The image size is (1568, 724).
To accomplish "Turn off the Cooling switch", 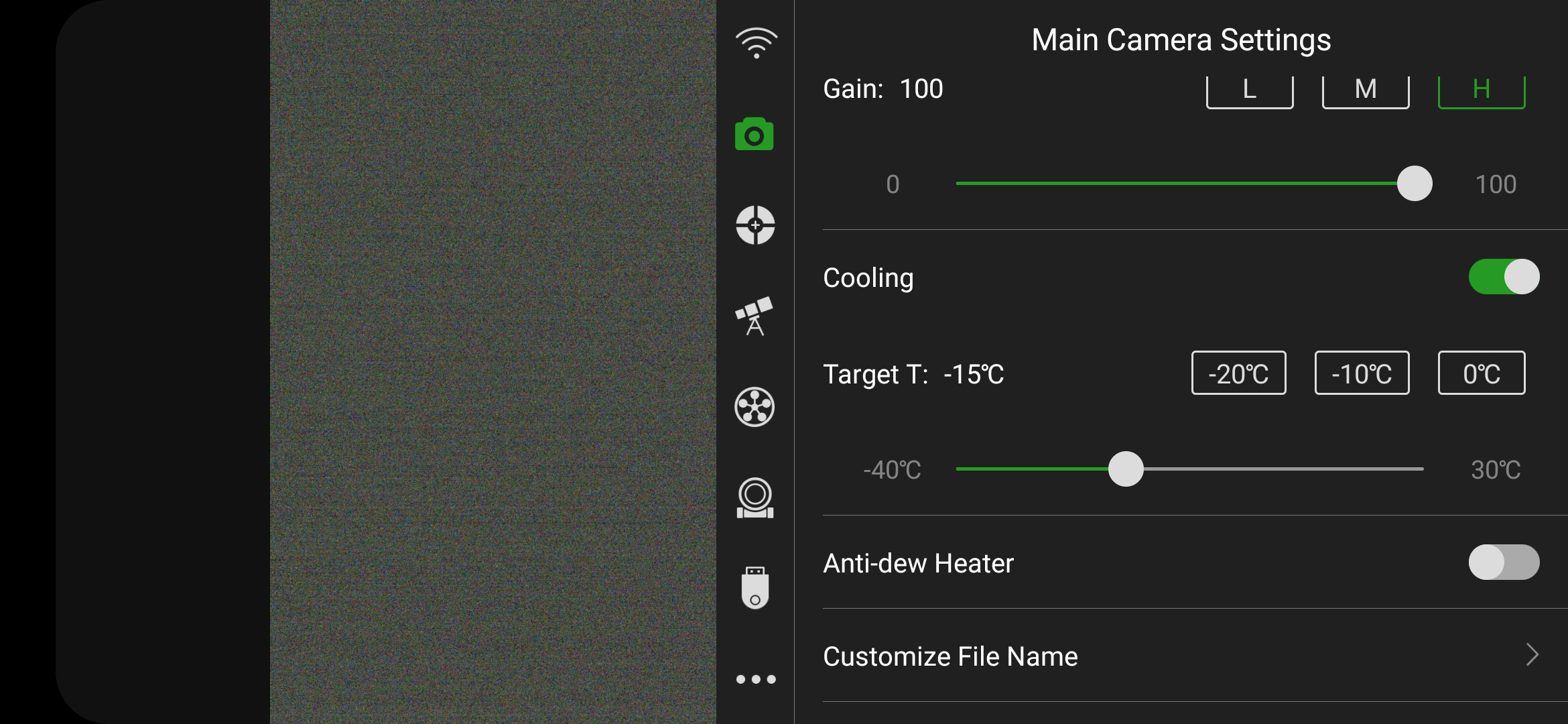I will click(1504, 277).
